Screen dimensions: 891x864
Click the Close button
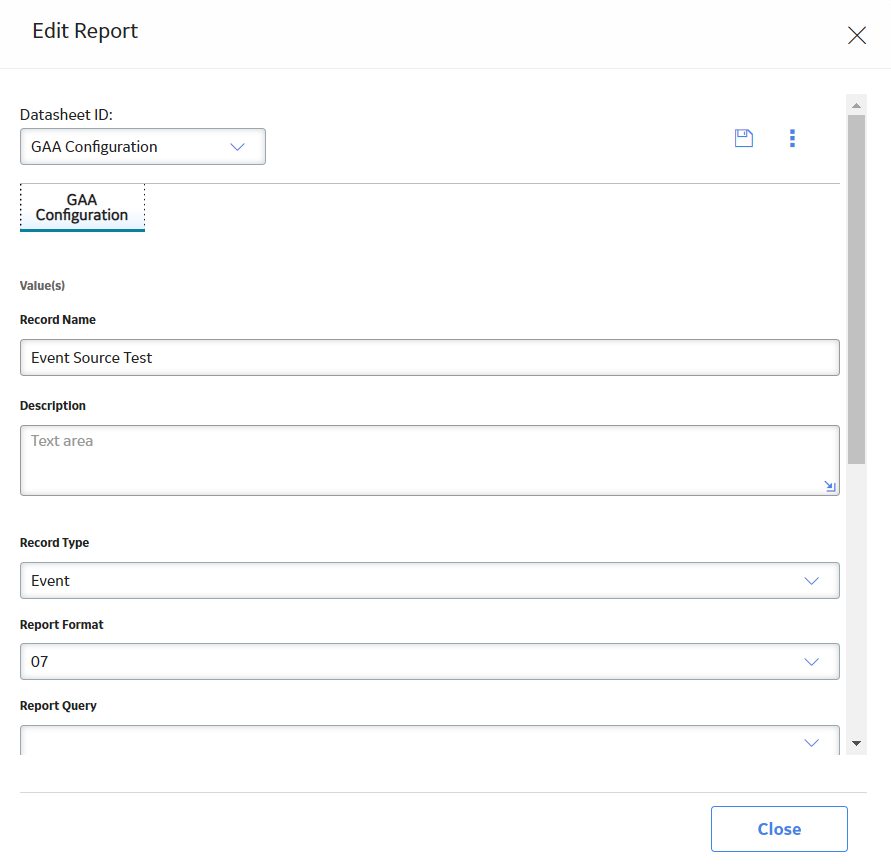tap(779, 829)
